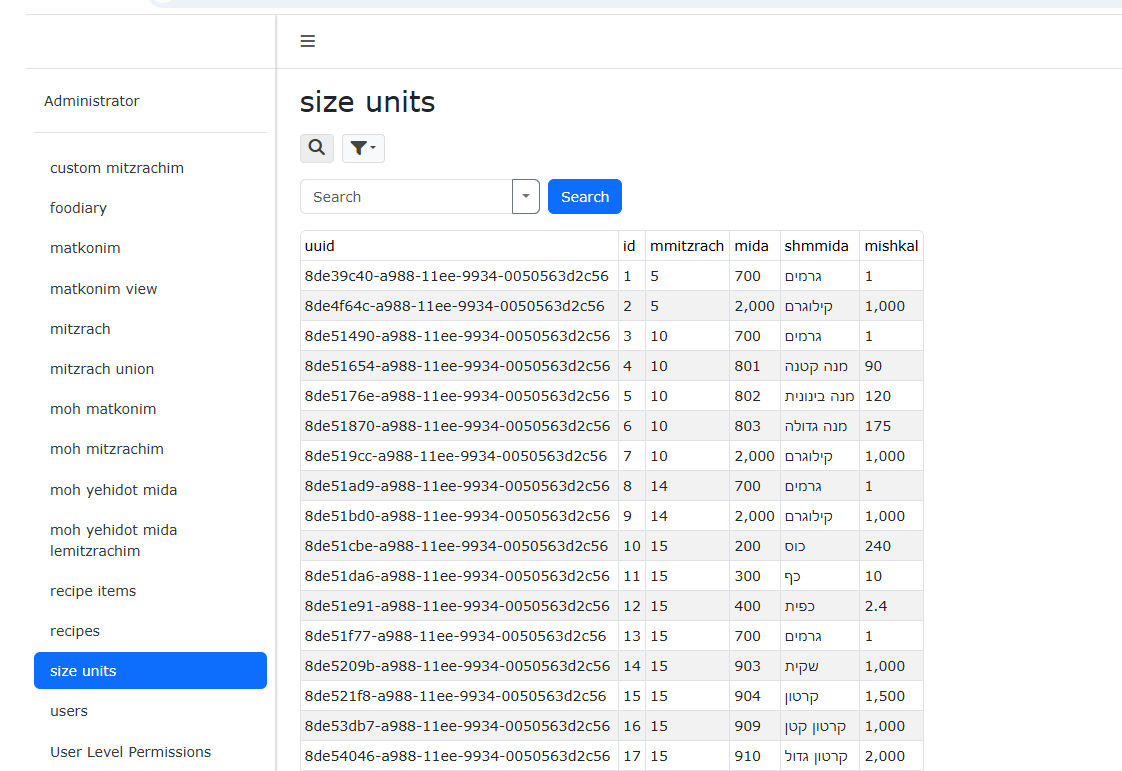Open the users sidebar link
Screen dimensions: 1122x771
click(x=69, y=711)
